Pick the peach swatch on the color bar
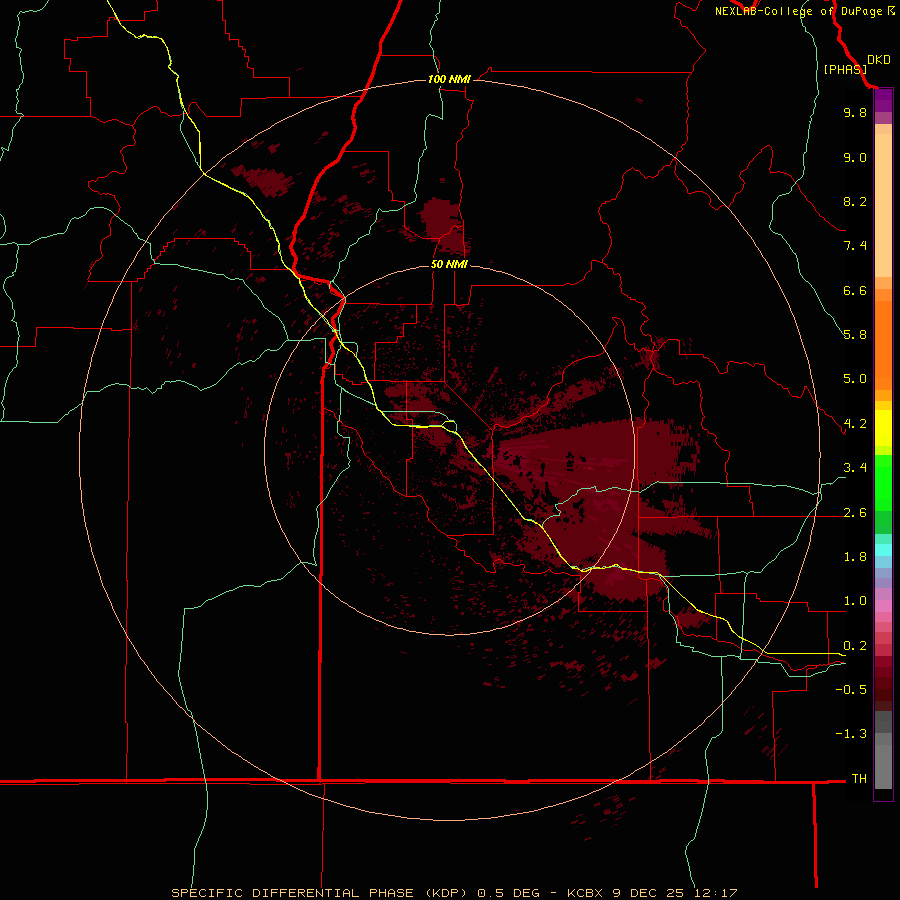Image resolution: width=900 pixels, height=900 pixels. pyautogui.click(x=883, y=205)
